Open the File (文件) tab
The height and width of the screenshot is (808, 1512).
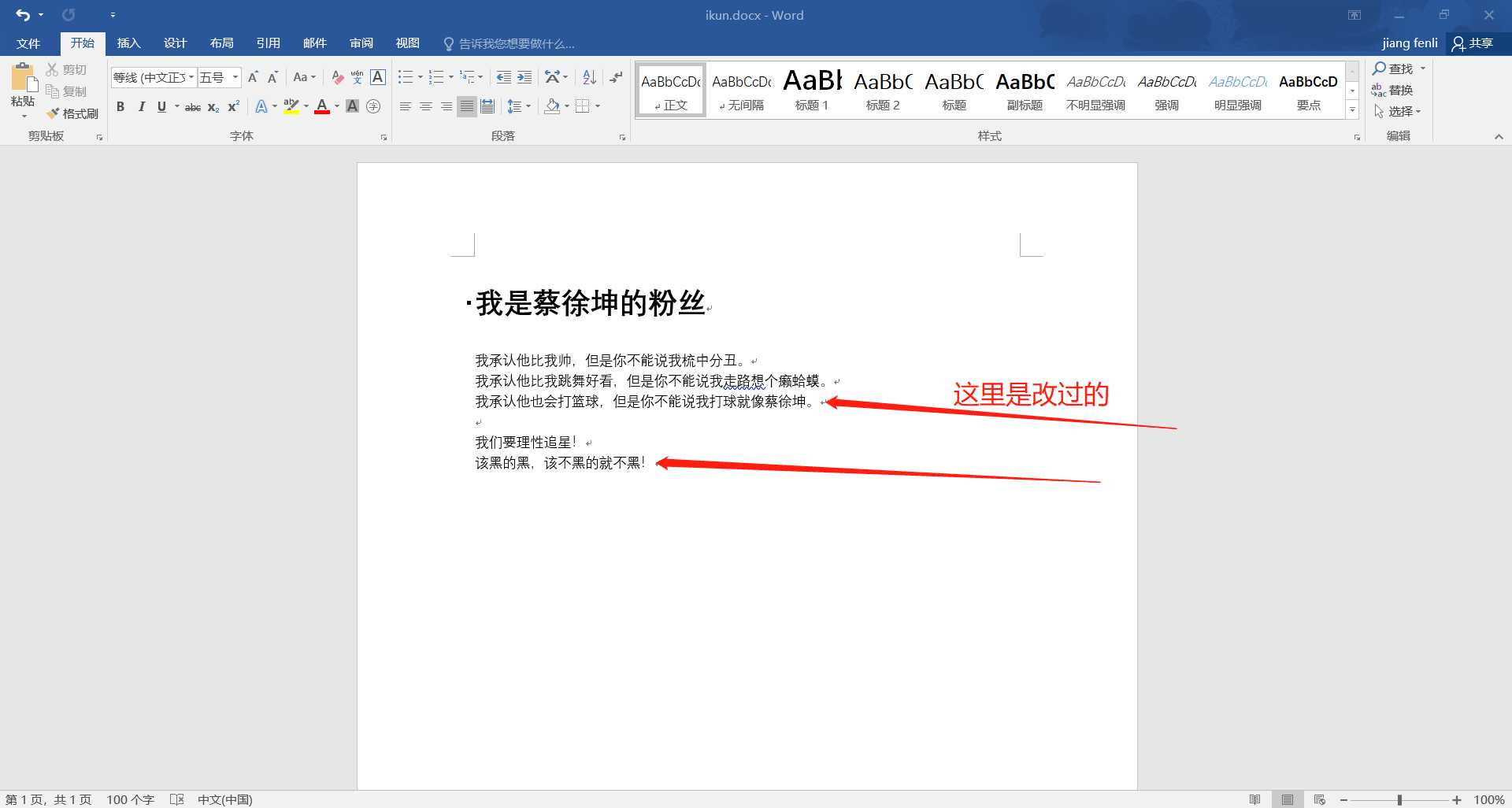[28, 43]
